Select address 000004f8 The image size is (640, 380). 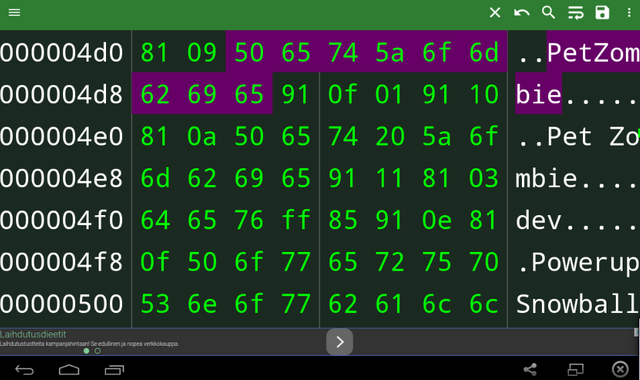pos(61,262)
